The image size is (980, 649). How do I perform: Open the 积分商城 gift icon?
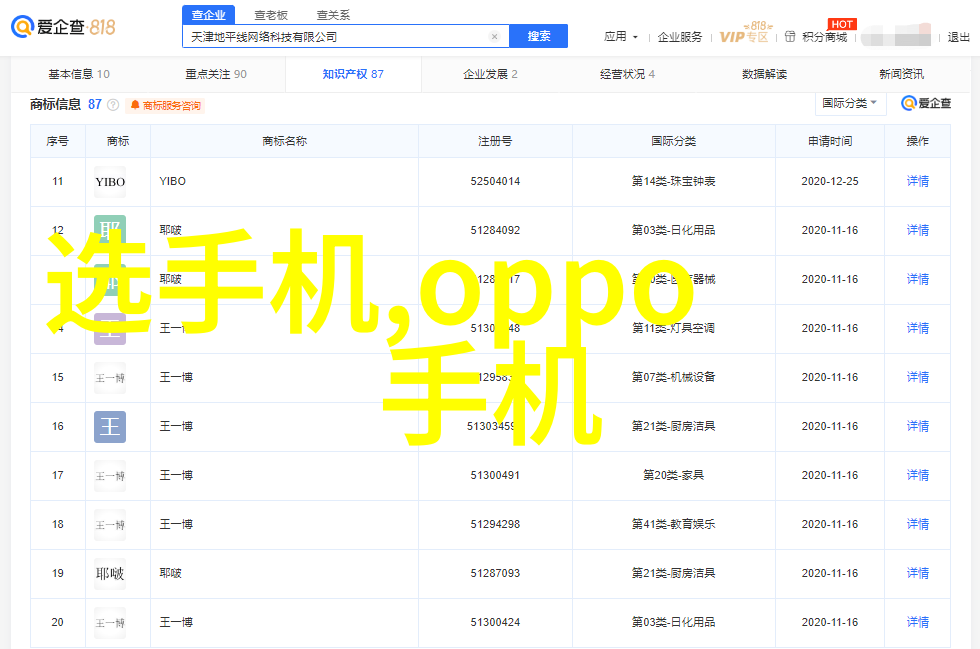(790, 37)
